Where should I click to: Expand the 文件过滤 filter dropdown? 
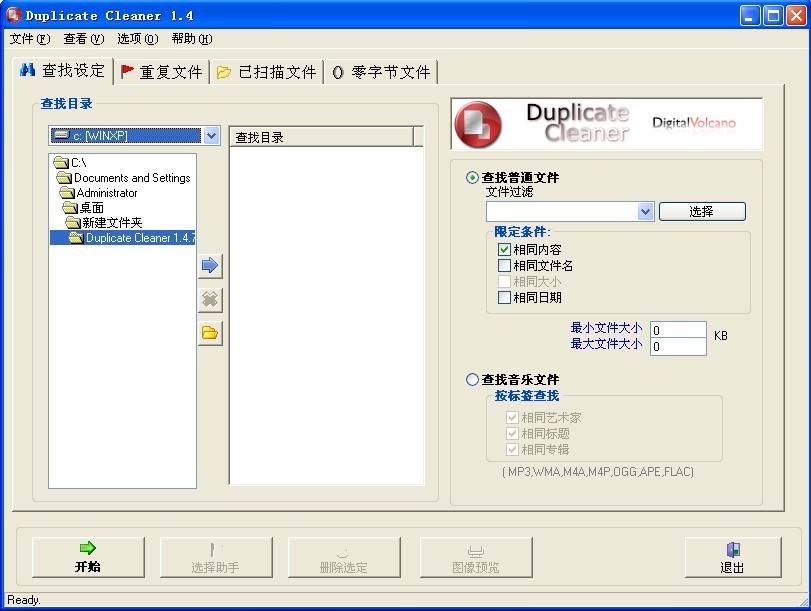pyautogui.click(x=645, y=212)
